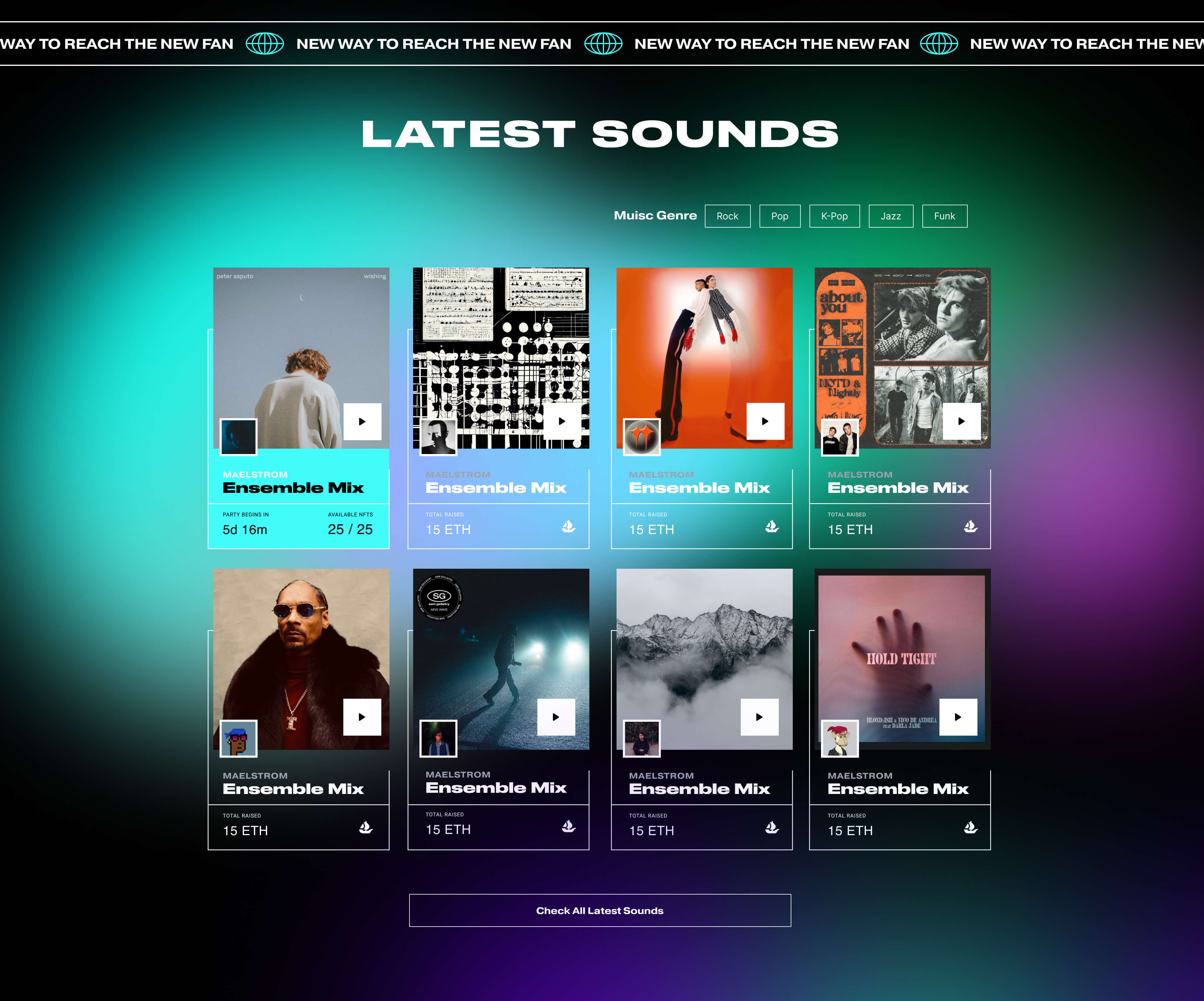Viewport: 1204px width, 1001px height.
Task: Choose the Jazz genre tag
Action: [890, 216]
